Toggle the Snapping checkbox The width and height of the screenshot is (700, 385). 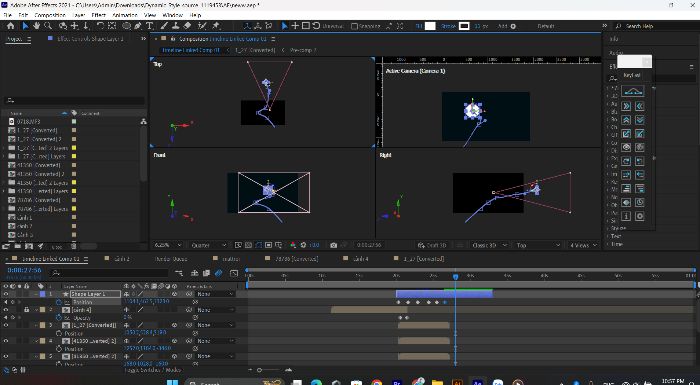354,26
